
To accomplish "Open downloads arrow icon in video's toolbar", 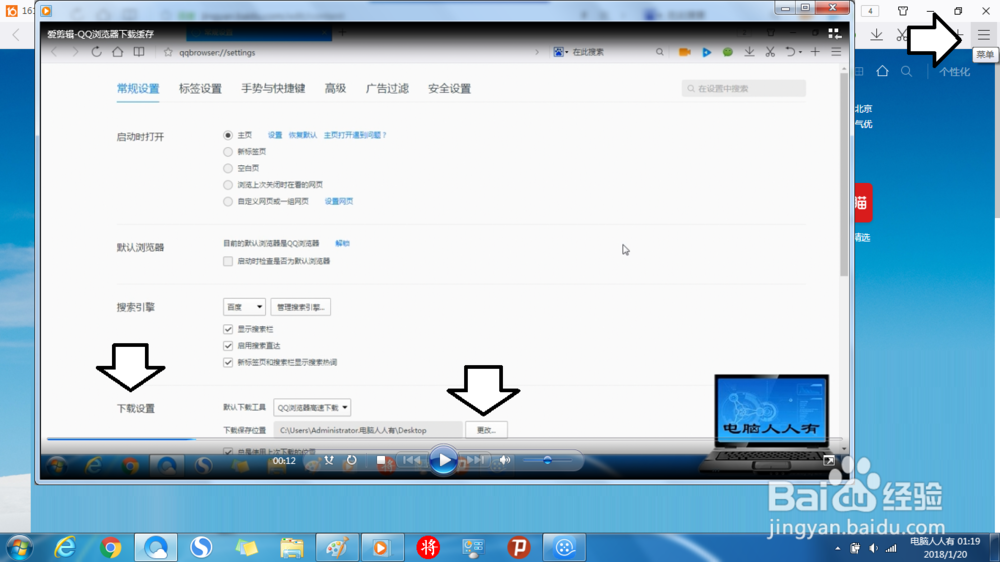I will tap(749, 52).
